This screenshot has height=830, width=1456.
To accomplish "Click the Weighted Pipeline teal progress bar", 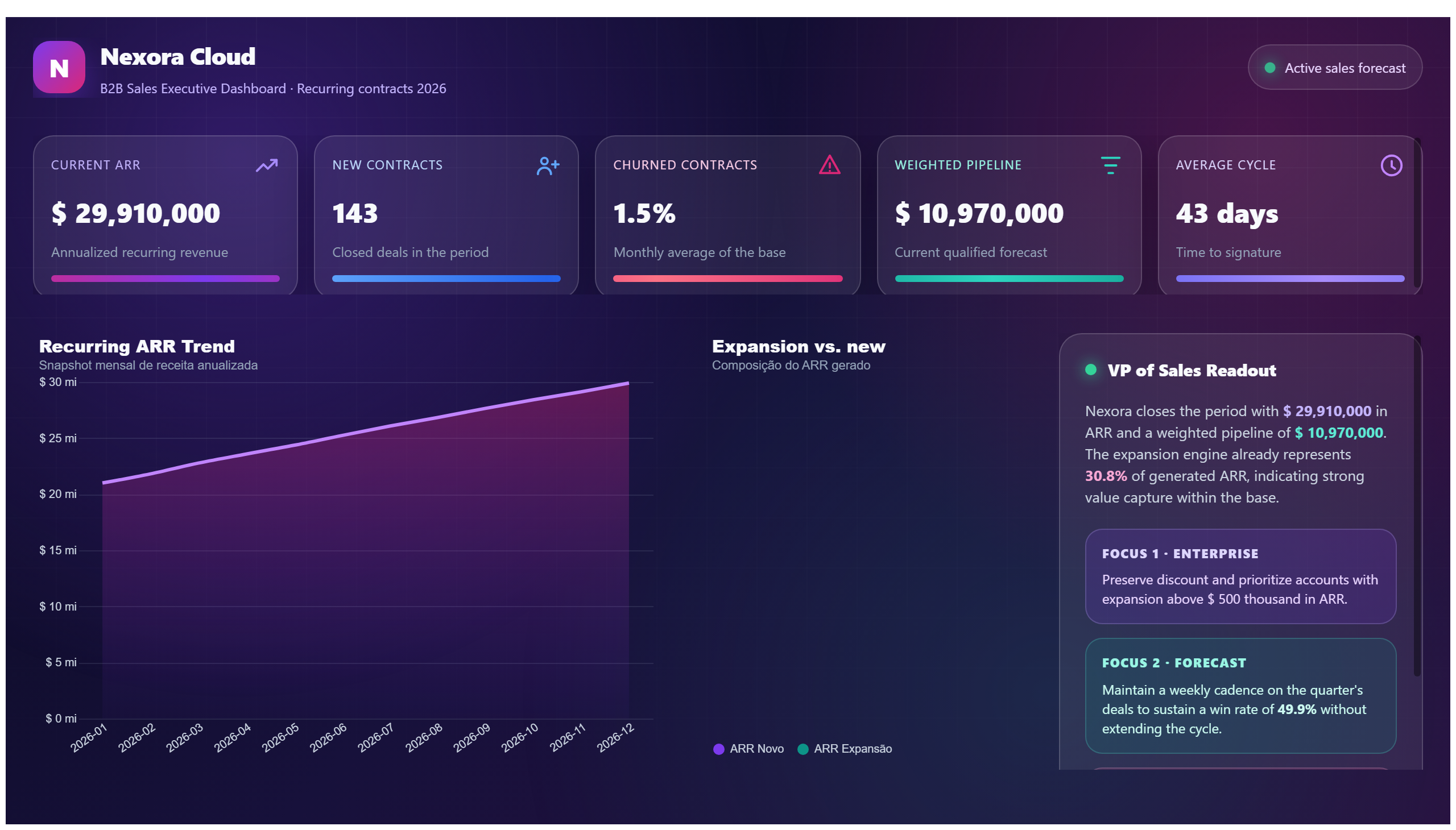I will 1009,279.
